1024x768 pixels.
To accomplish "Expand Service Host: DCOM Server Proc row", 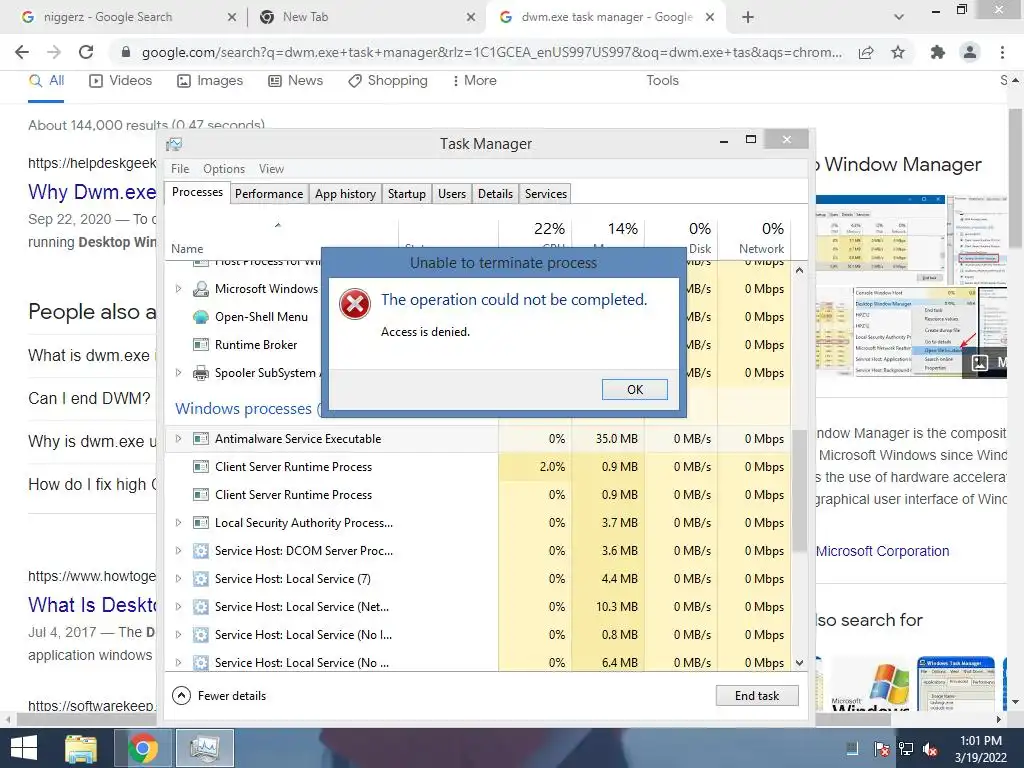I will tap(178, 551).
